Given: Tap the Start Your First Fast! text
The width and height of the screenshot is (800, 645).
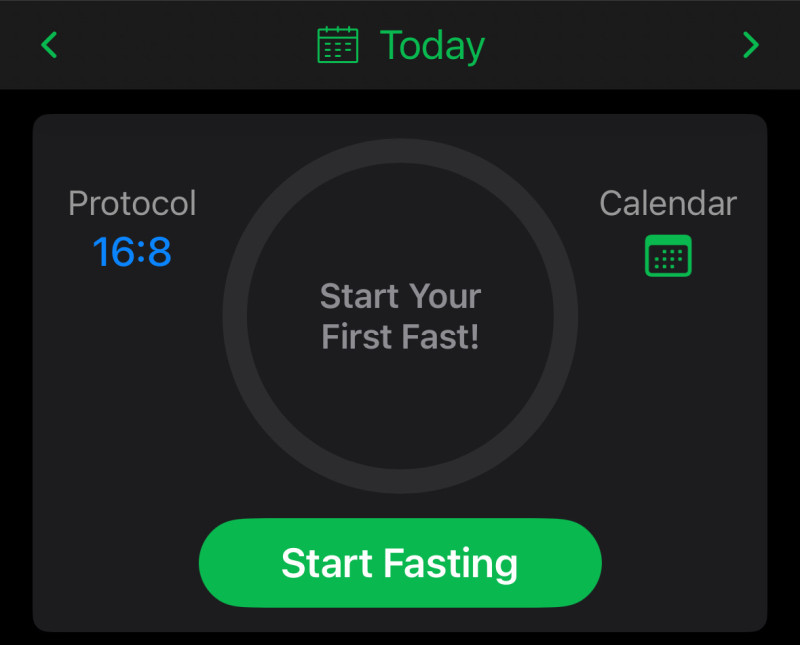Looking at the screenshot, I should pyautogui.click(x=401, y=316).
